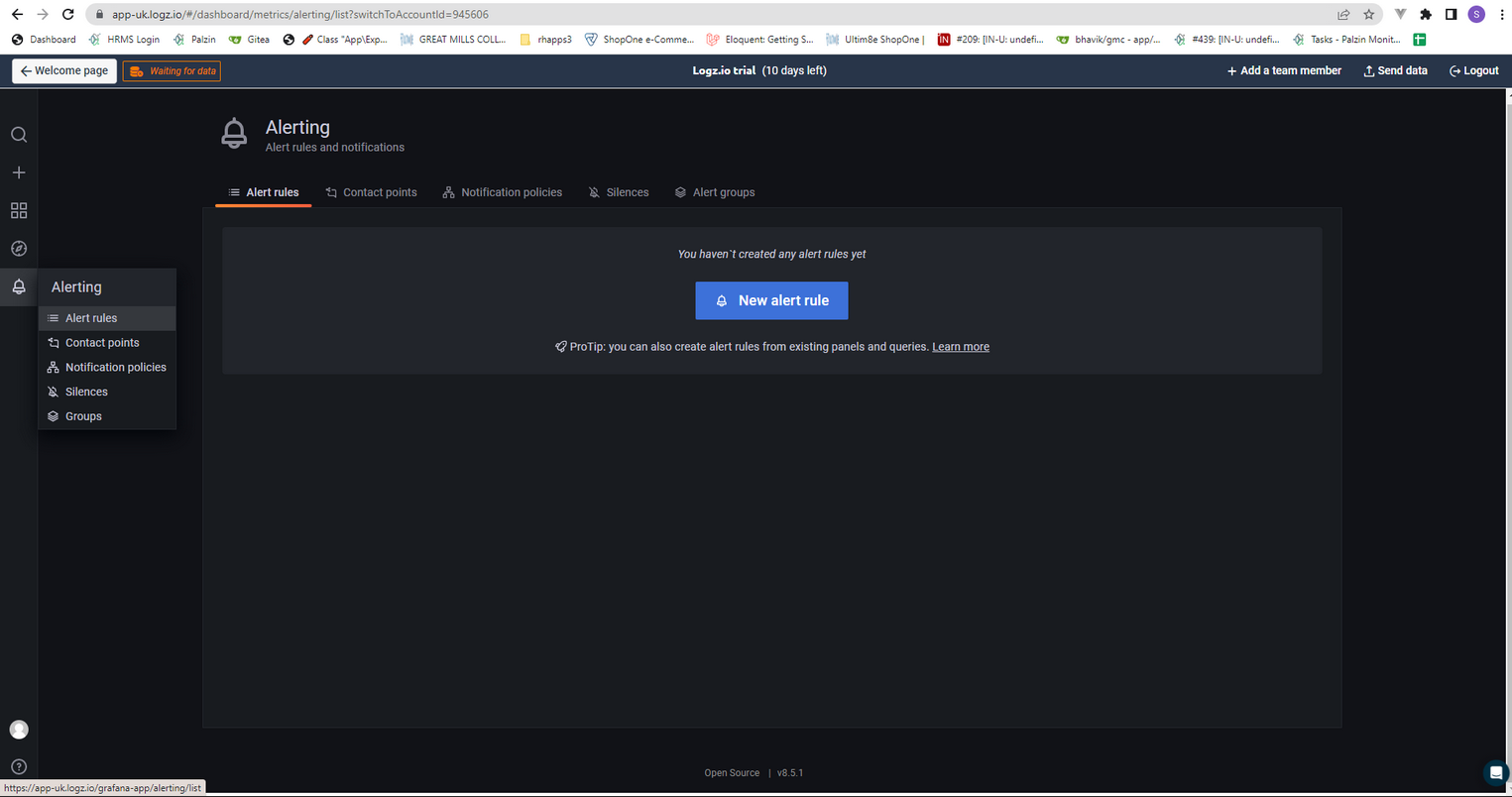Click the Waiting for data badge

[x=172, y=71]
